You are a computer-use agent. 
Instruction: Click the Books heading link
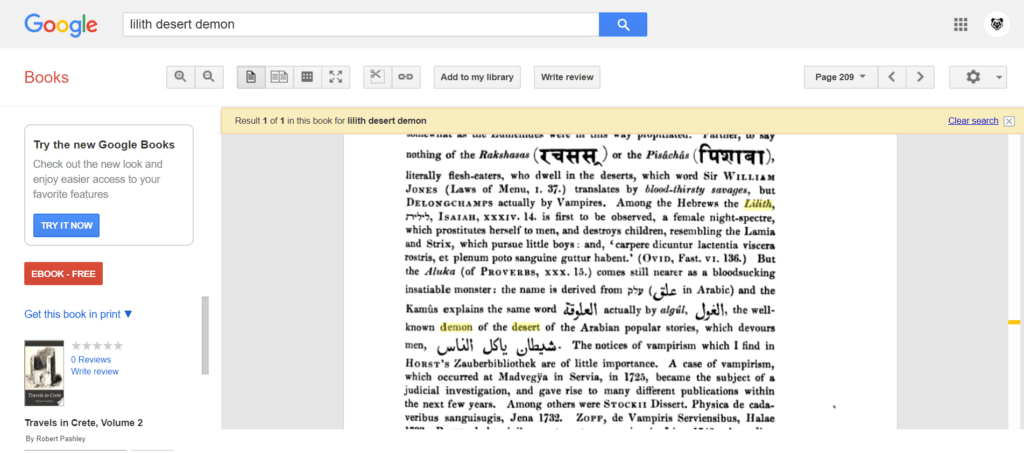coord(46,77)
